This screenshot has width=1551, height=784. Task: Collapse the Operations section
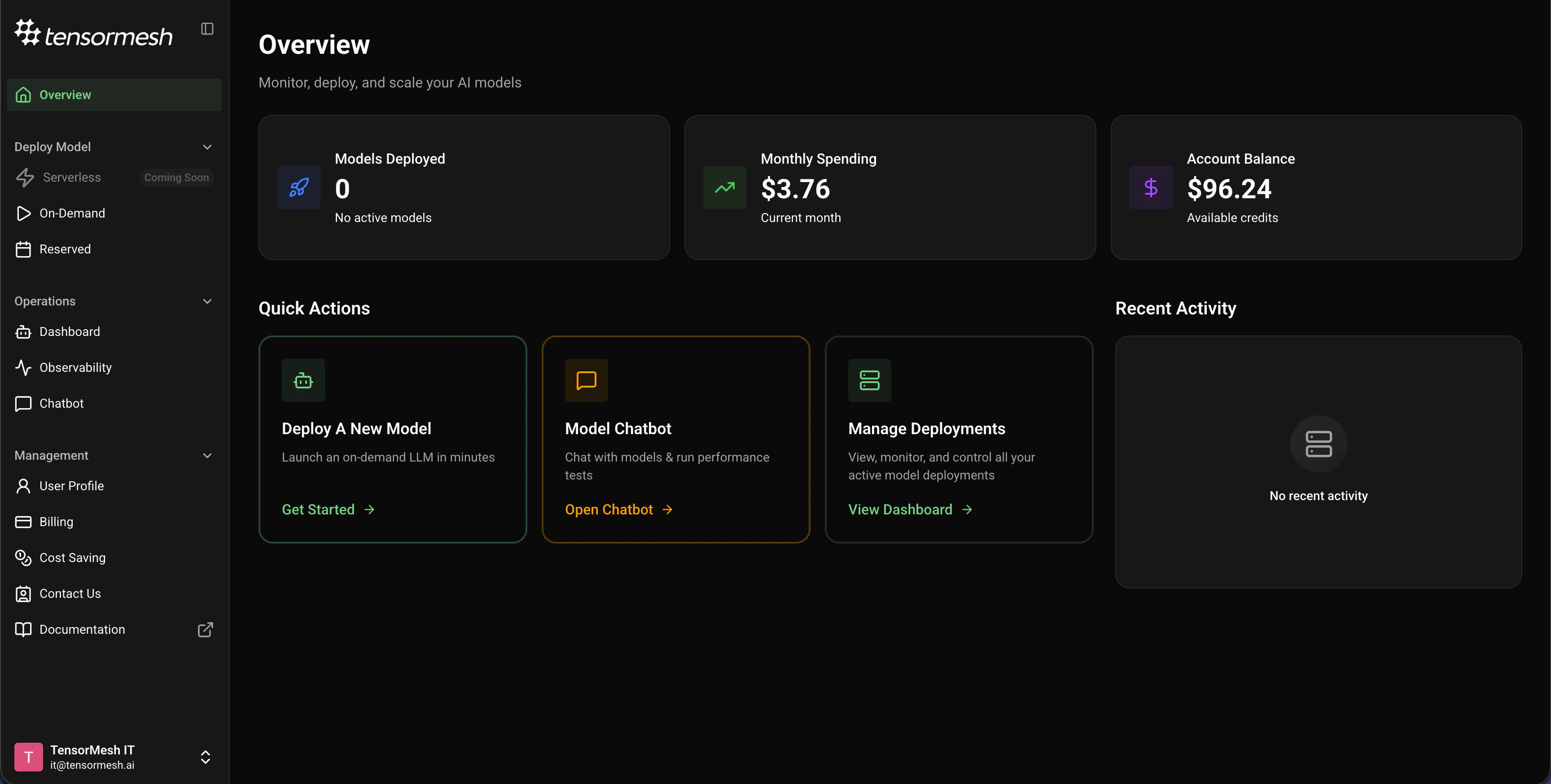tap(207, 301)
